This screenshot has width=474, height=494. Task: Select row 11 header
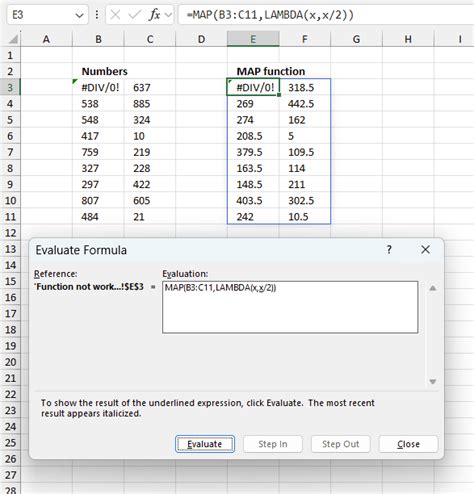click(10, 217)
